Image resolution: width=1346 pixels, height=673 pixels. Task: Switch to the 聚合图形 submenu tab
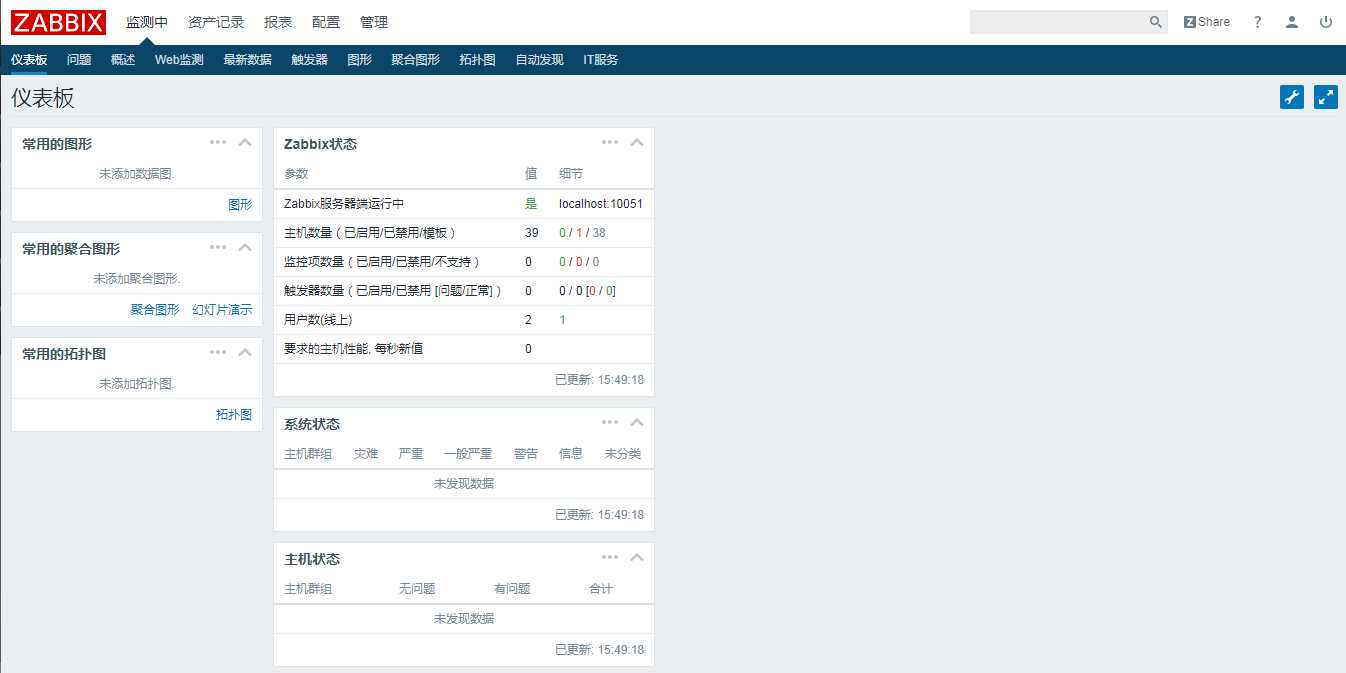(415, 60)
